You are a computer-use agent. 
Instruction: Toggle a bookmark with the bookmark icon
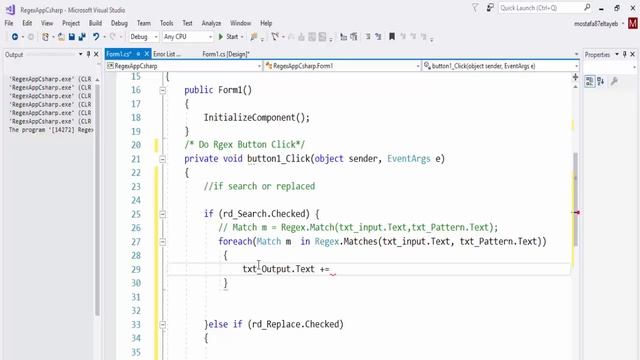tap(392, 37)
